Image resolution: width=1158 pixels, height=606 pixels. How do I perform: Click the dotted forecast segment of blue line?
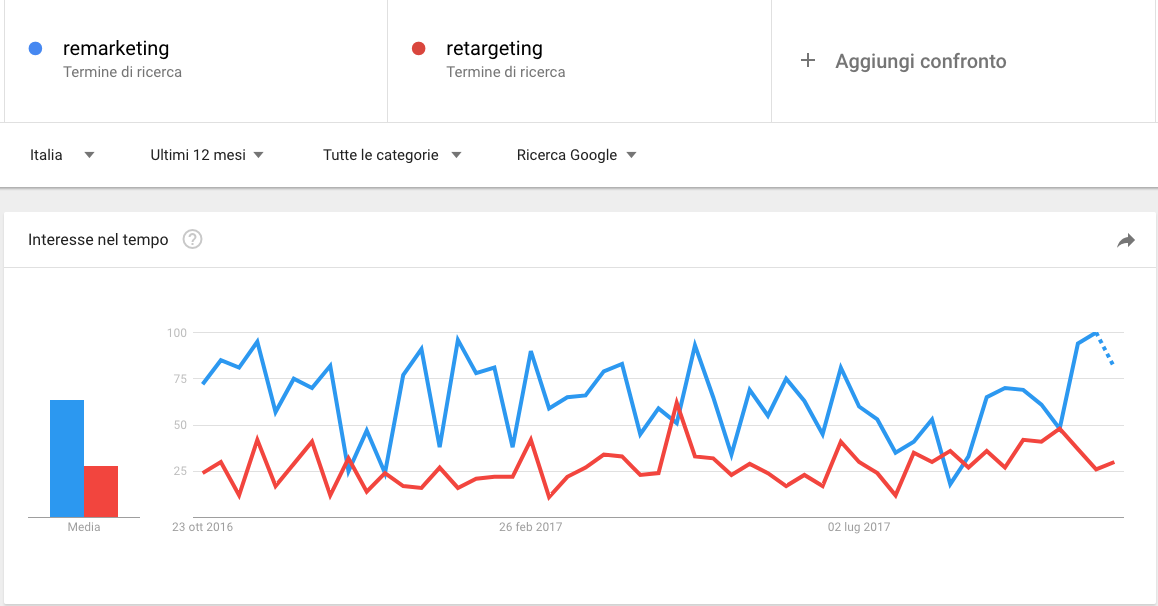click(1105, 348)
